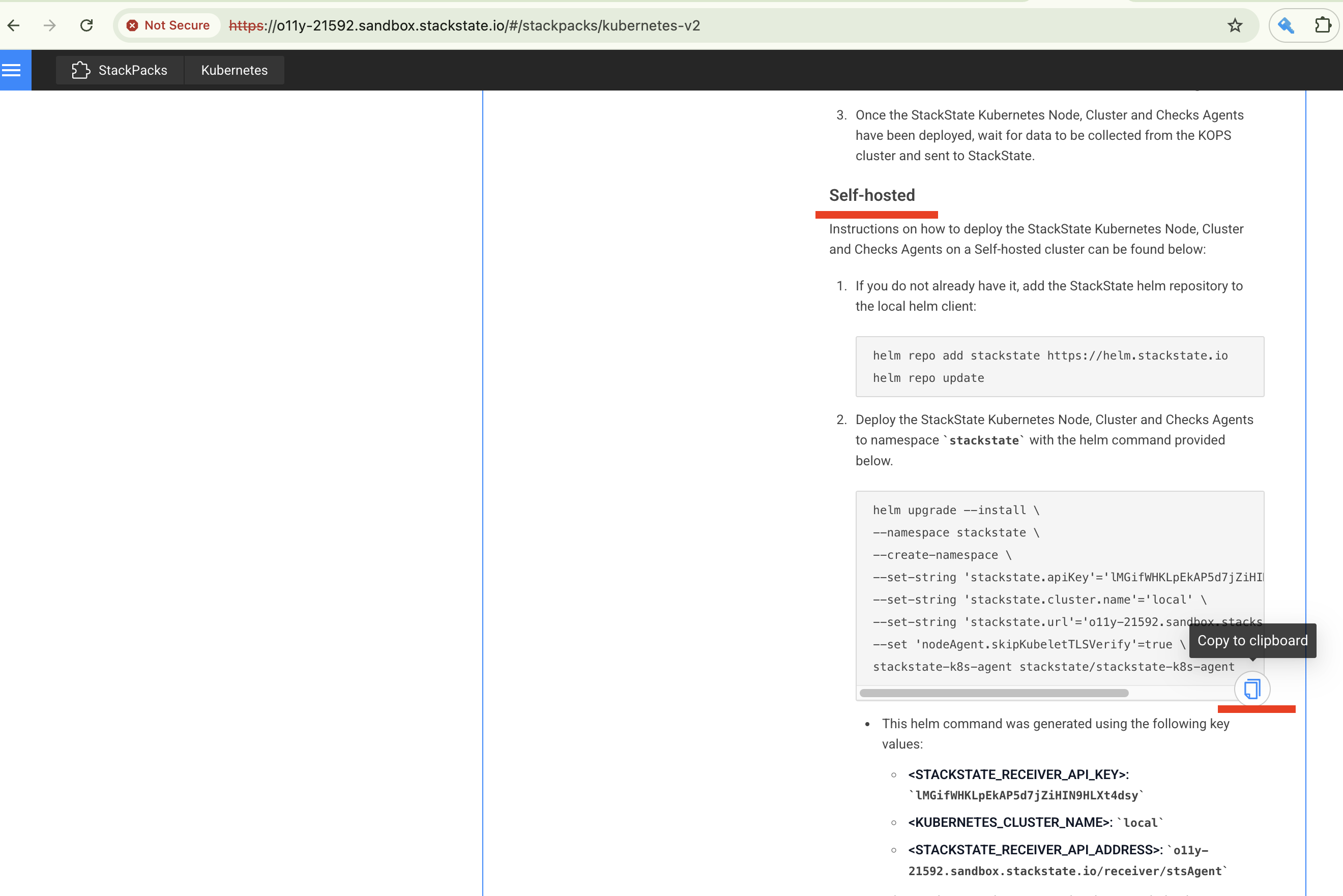
Task: Select the helm repo add code block
Action: [x=1060, y=366]
